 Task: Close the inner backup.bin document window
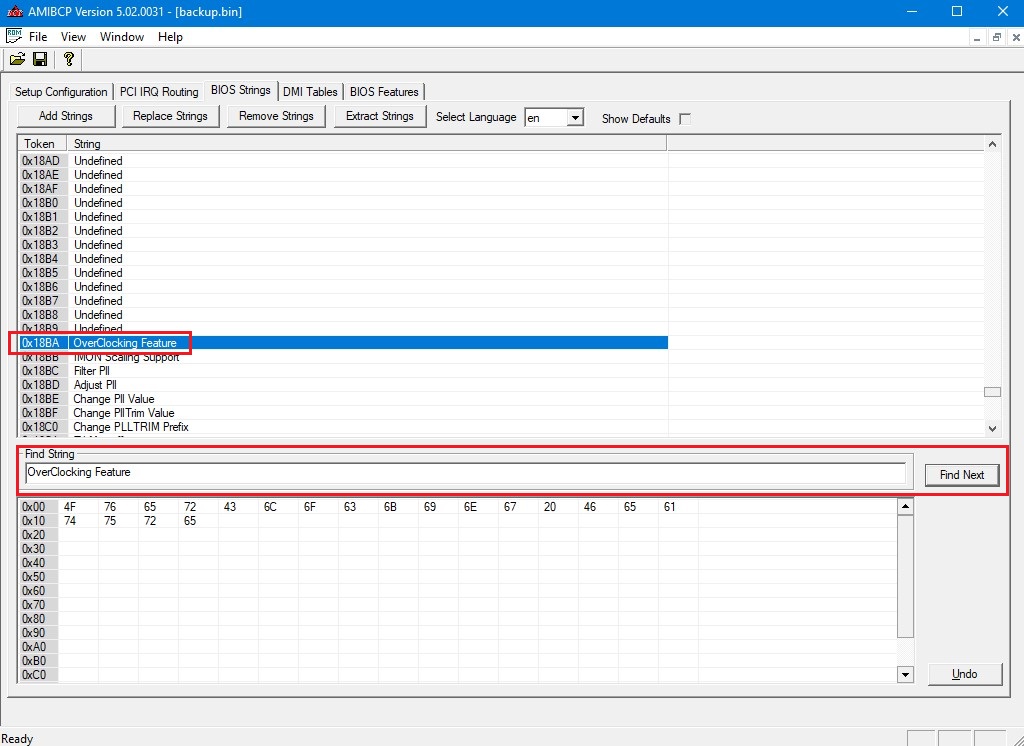[x=1016, y=37]
